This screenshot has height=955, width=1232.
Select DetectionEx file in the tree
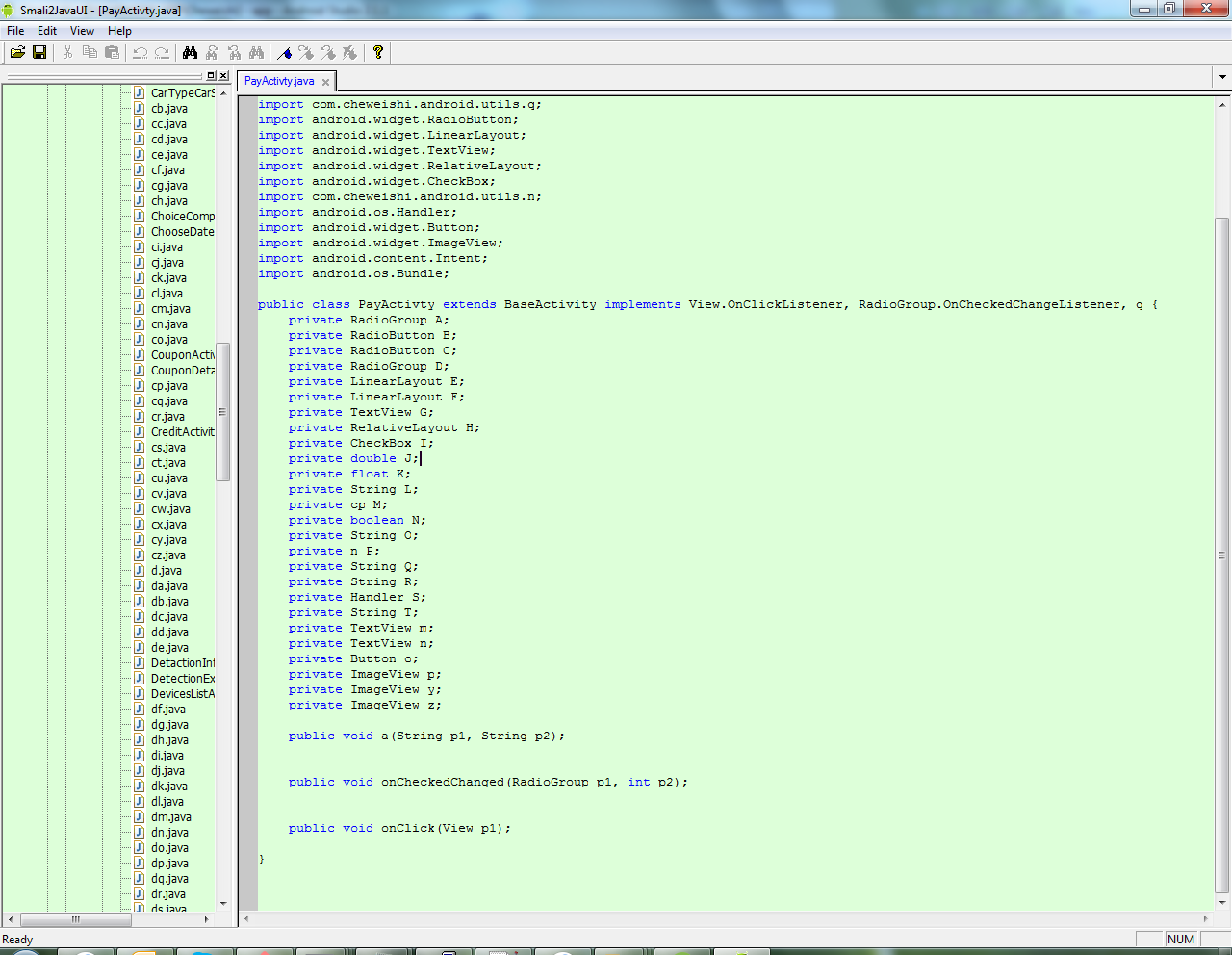(182, 679)
